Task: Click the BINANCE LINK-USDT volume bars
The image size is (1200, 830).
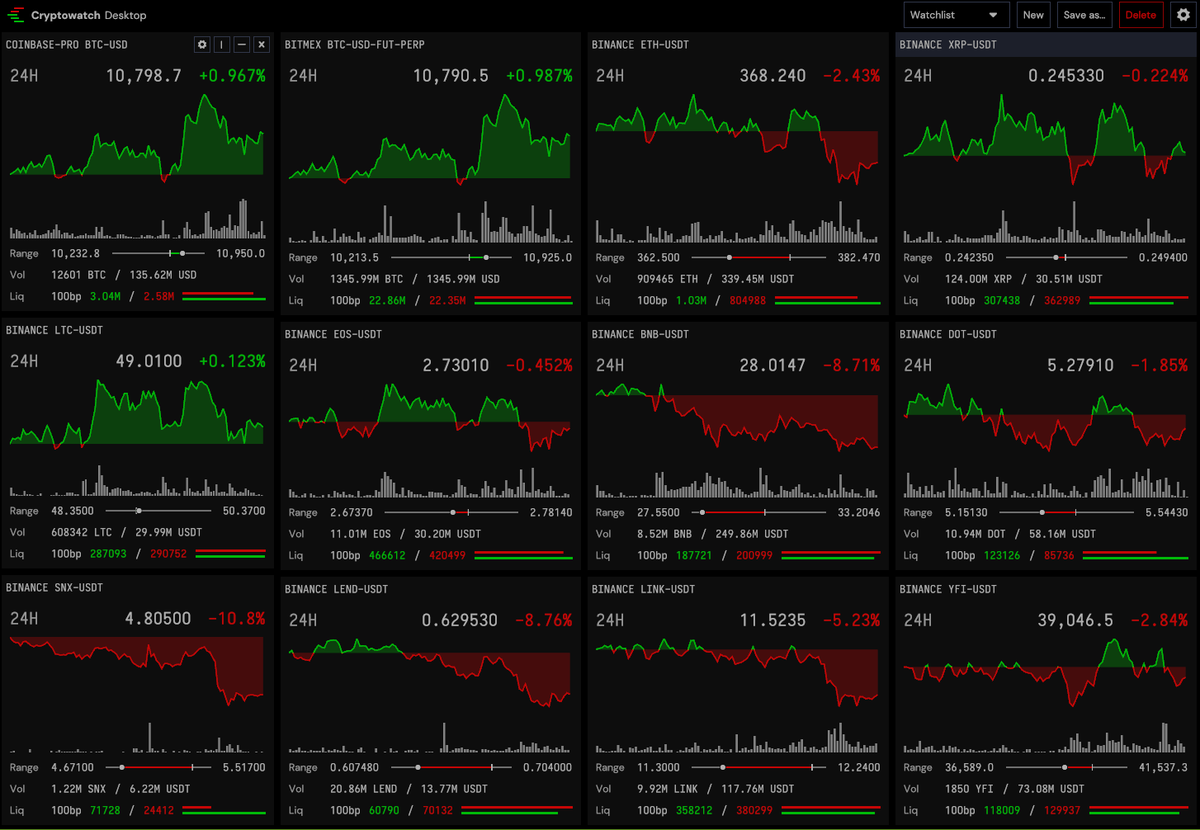Action: coord(737,738)
